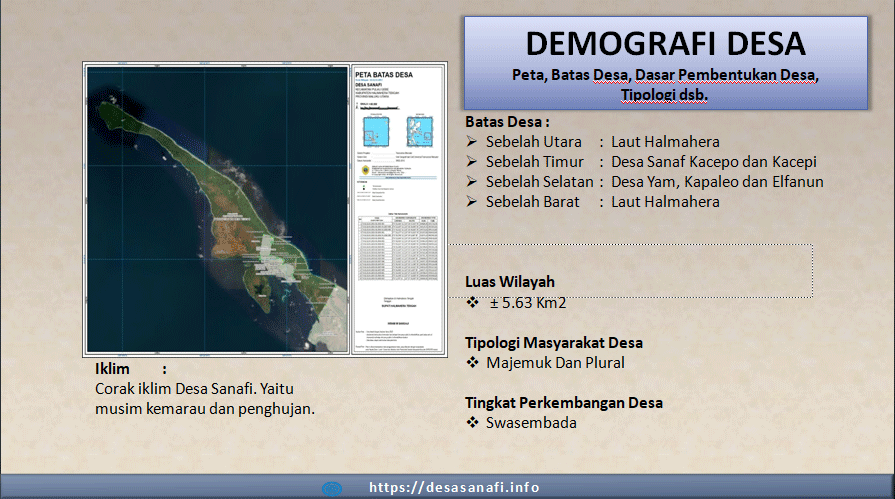Click the diamond bullet next to ± 5.63 Km2

pyautogui.click(x=473, y=302)
